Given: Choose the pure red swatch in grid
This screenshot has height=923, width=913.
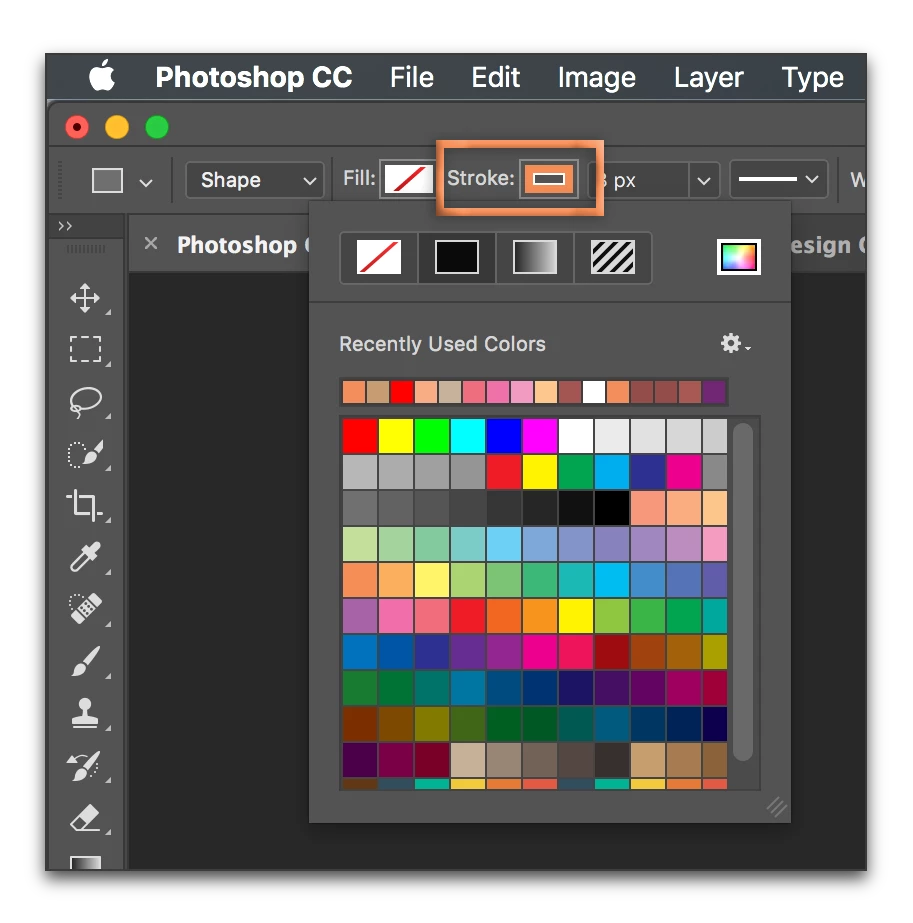Looking at the screenshot, I should [x=360, y=436].
